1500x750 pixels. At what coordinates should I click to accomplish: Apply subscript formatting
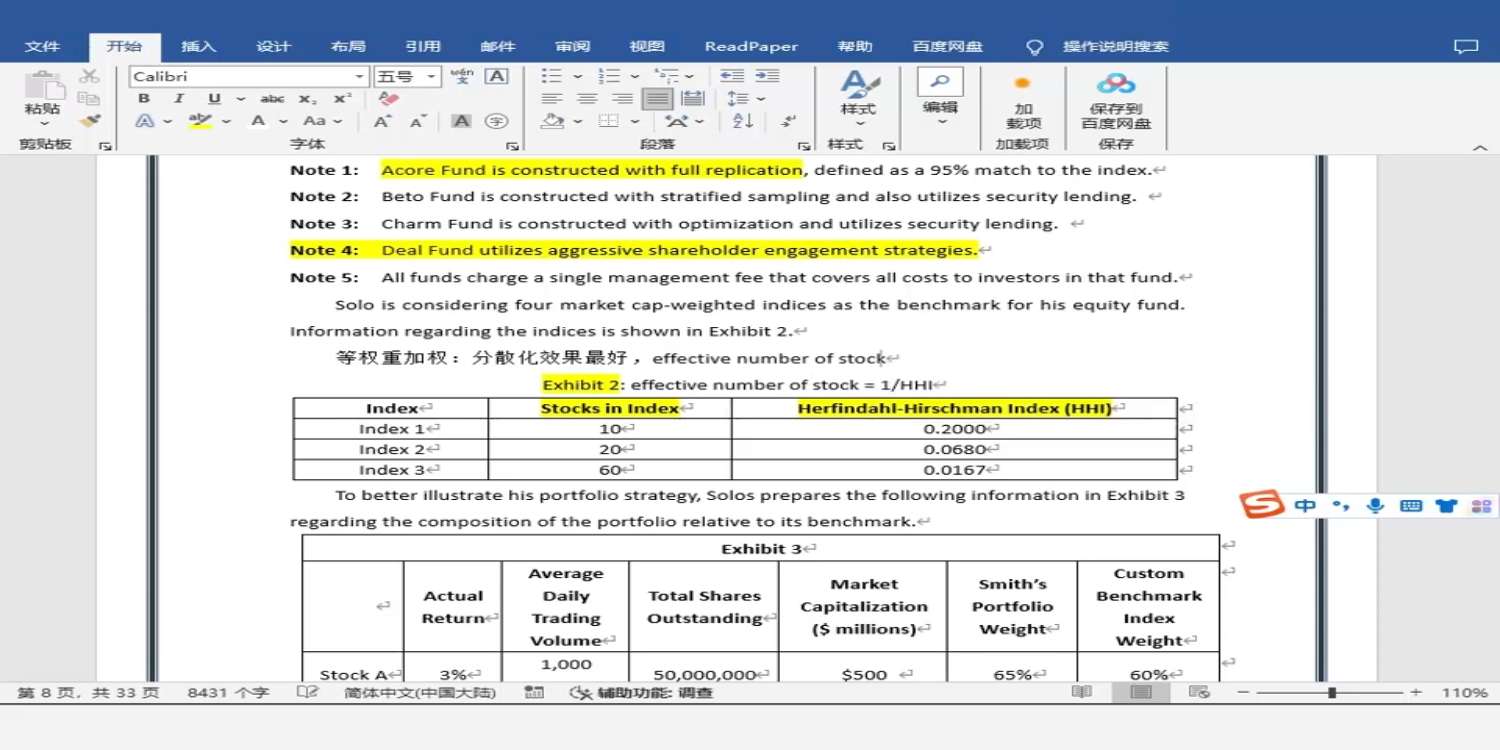pos(308,99)
